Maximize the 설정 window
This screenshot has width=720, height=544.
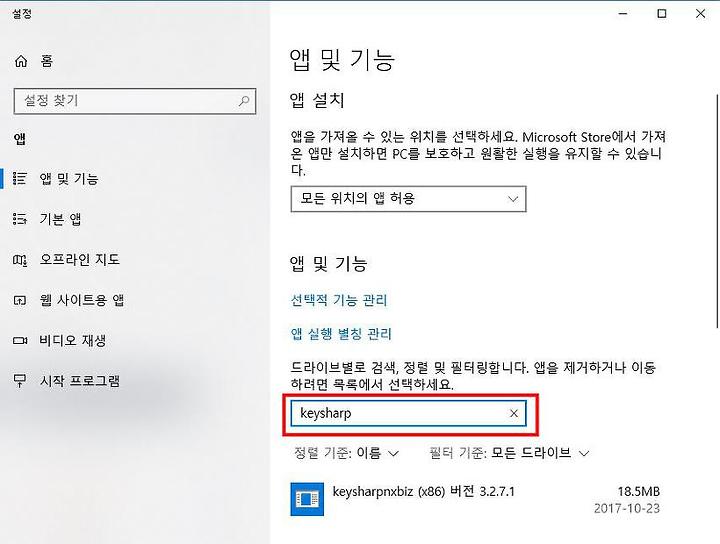(x=662, y=14)
